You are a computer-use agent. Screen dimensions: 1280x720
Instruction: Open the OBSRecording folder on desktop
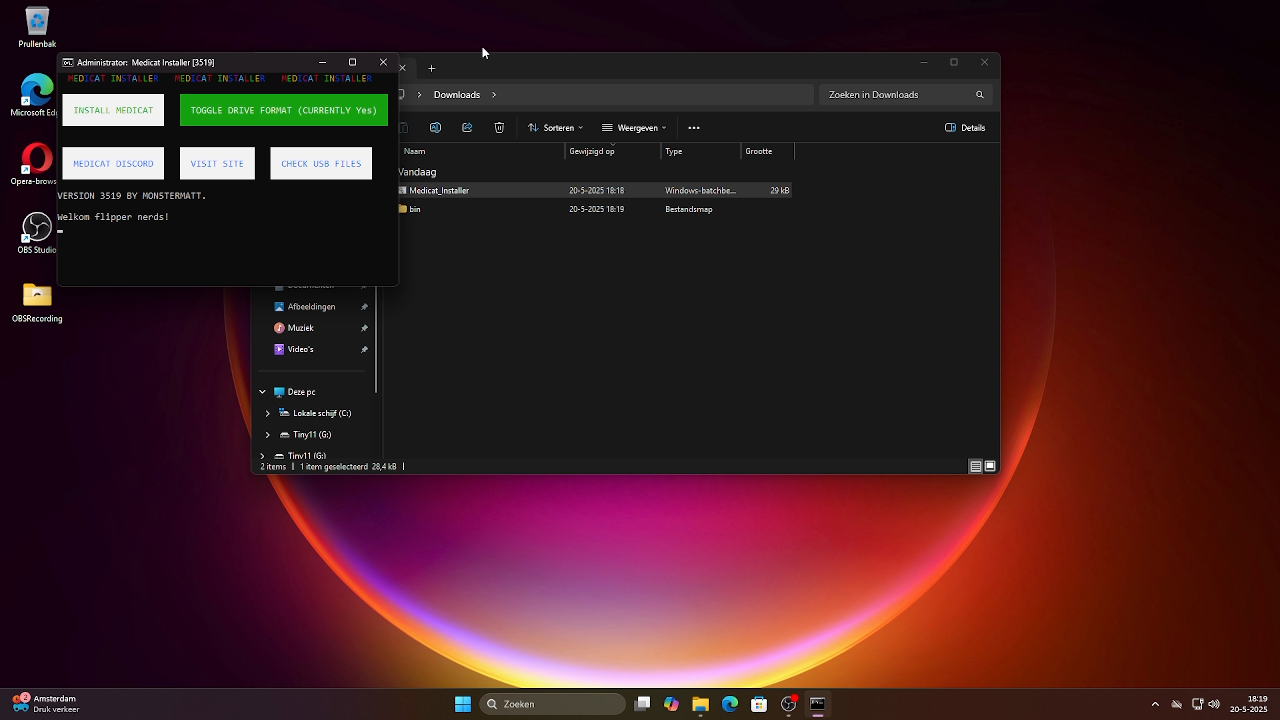[37, 302]
